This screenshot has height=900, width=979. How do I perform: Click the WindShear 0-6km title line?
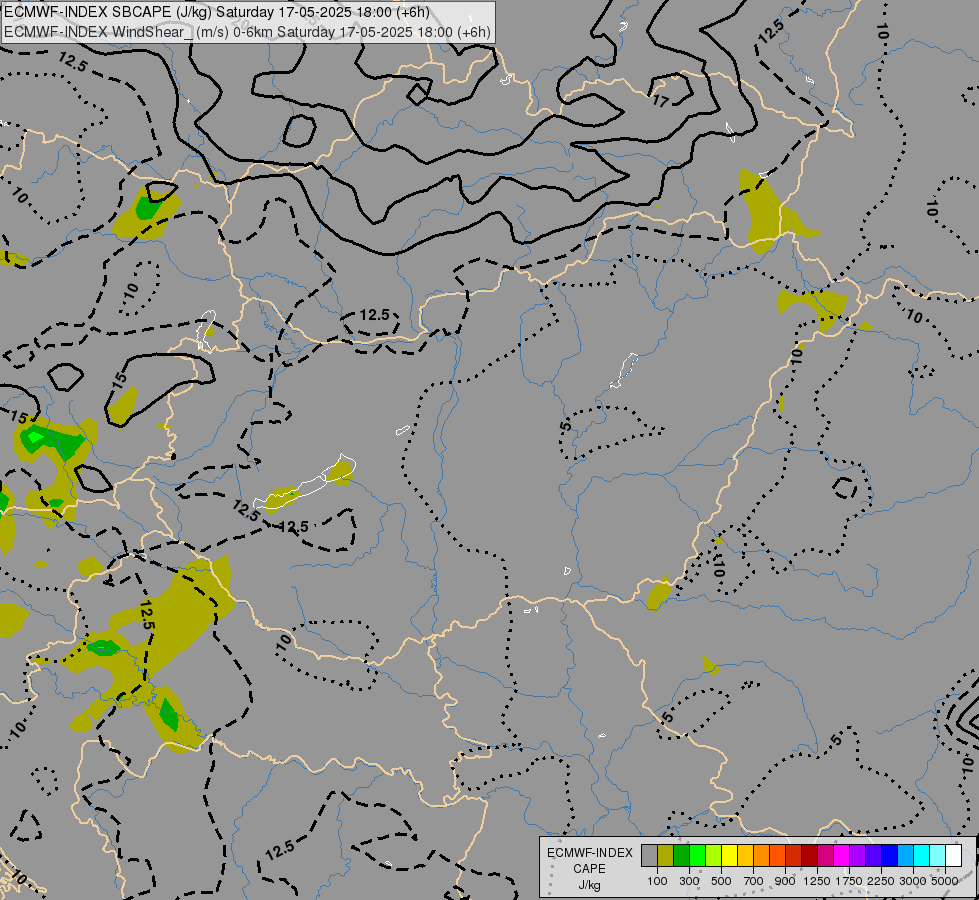(x=247, y=32)
